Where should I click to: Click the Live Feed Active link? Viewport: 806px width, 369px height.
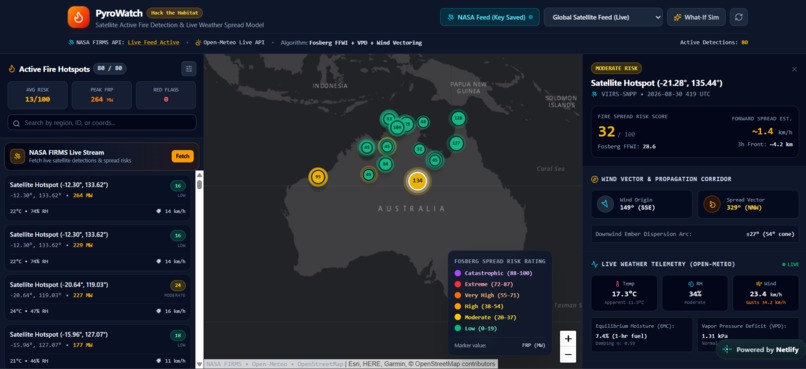tap(154, 43)
